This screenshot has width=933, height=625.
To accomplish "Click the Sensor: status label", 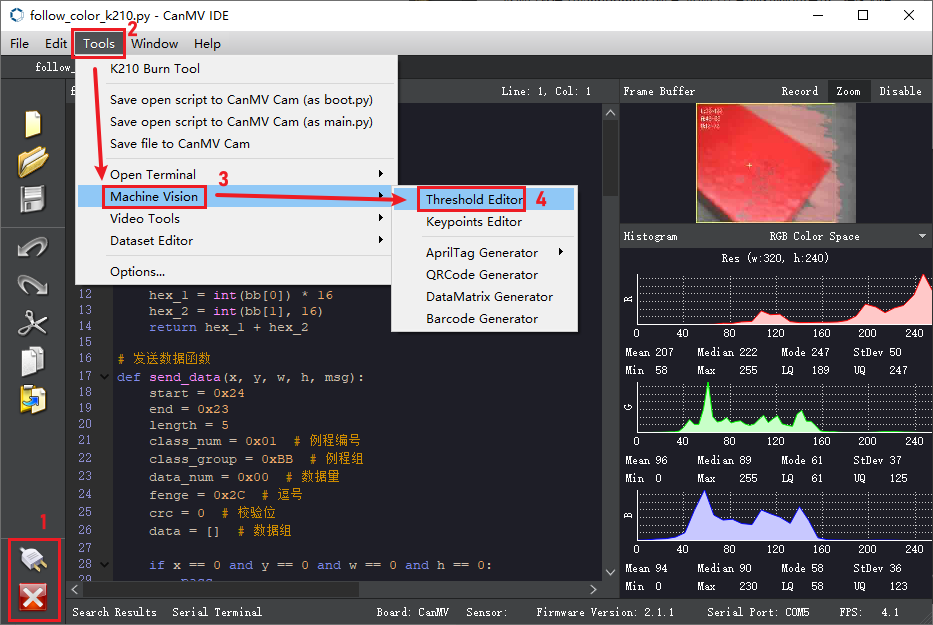I will coord(487,612).
